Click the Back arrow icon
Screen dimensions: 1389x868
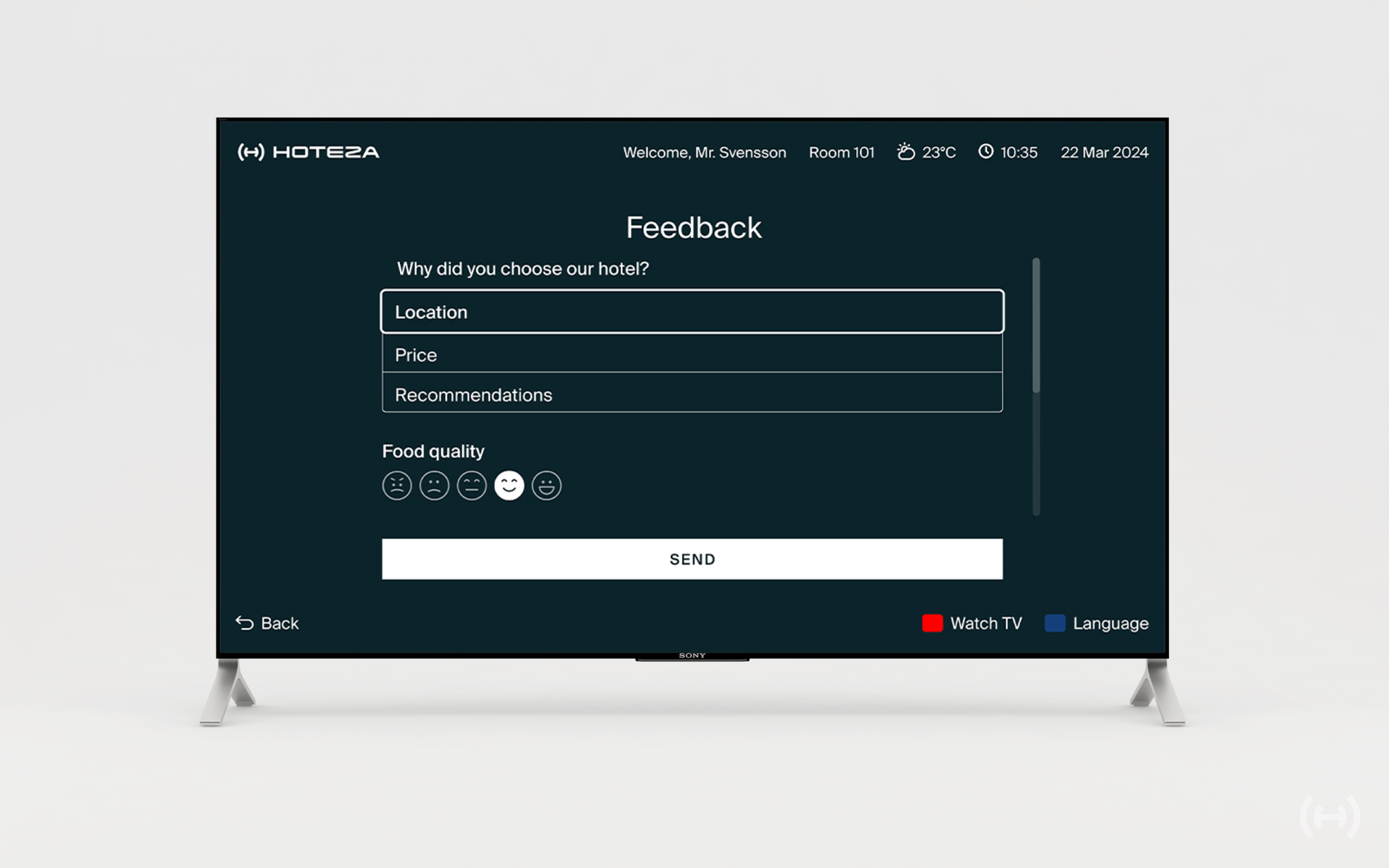click(x=245, y=623)
